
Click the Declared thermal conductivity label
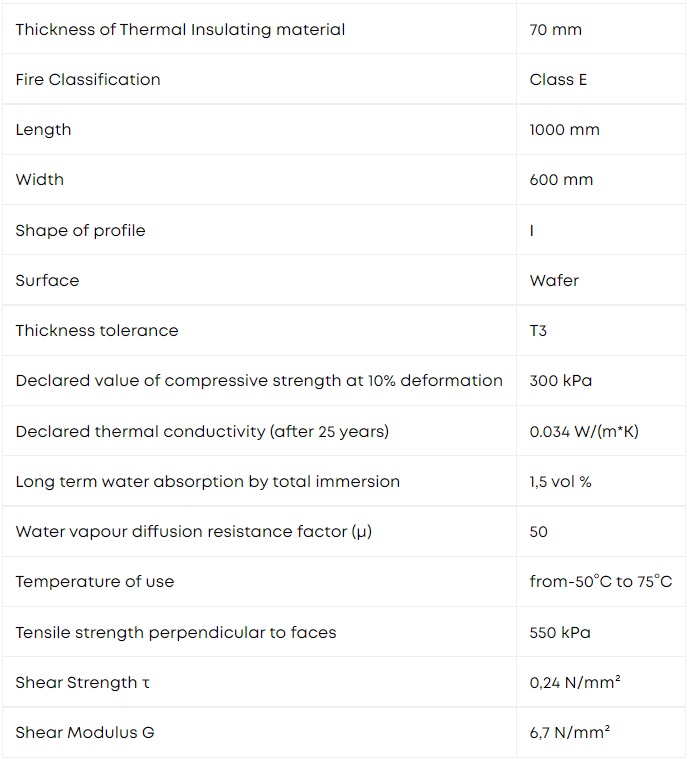pos(202,431)
